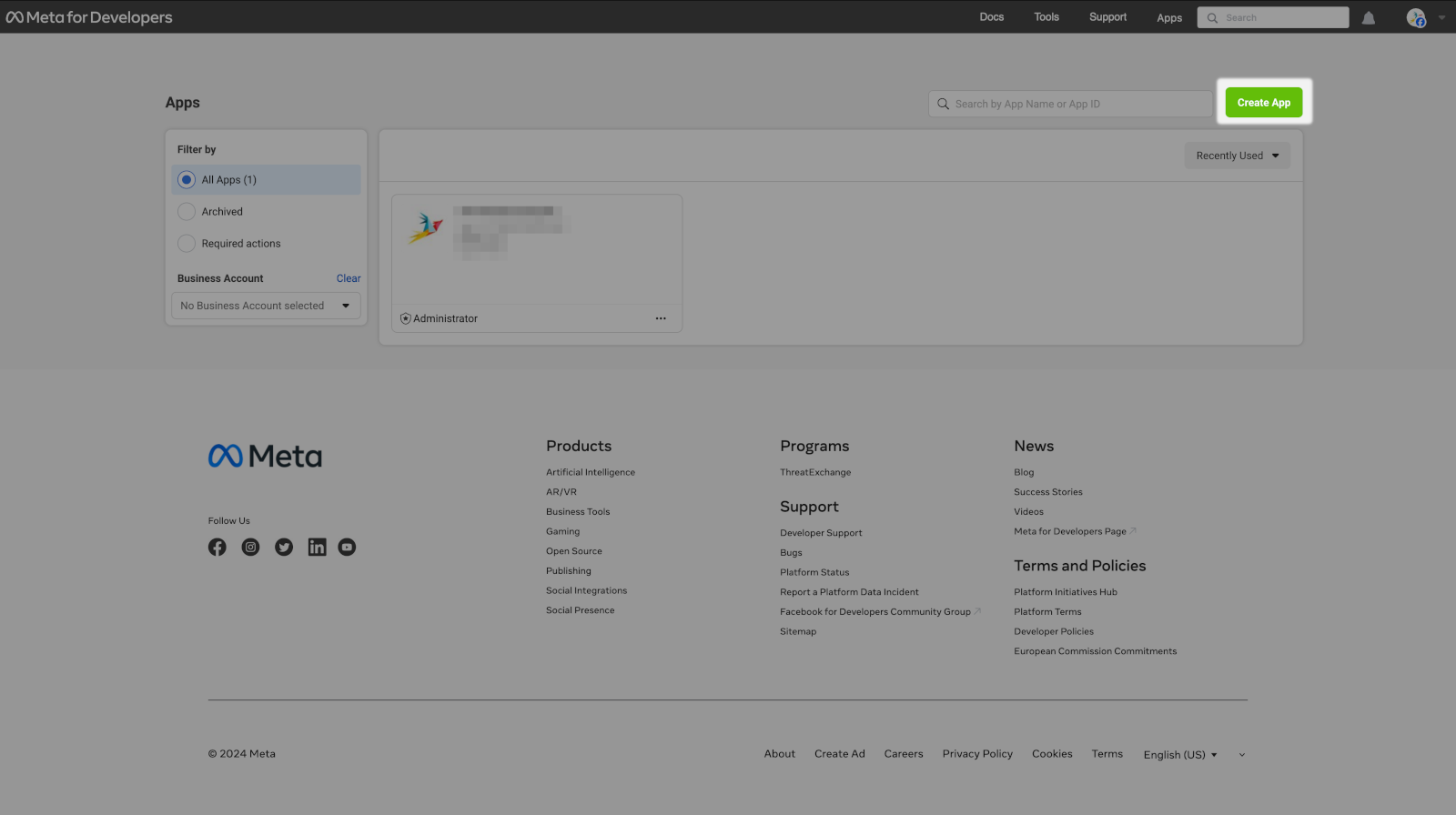
Task: Select the Required actions radio button
Action: pyautogui.click(x=187, y=244)
